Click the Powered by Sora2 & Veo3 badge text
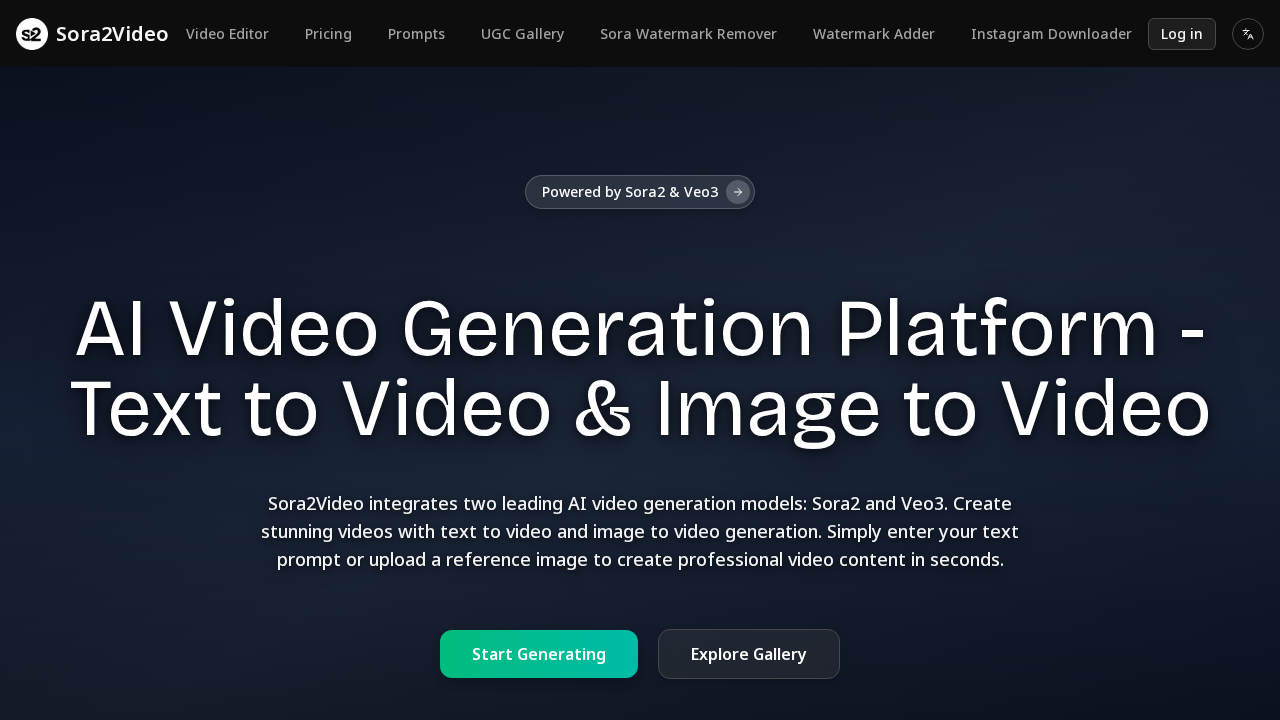This screenshot has width=1280, height=720. (x=630, y=192)
